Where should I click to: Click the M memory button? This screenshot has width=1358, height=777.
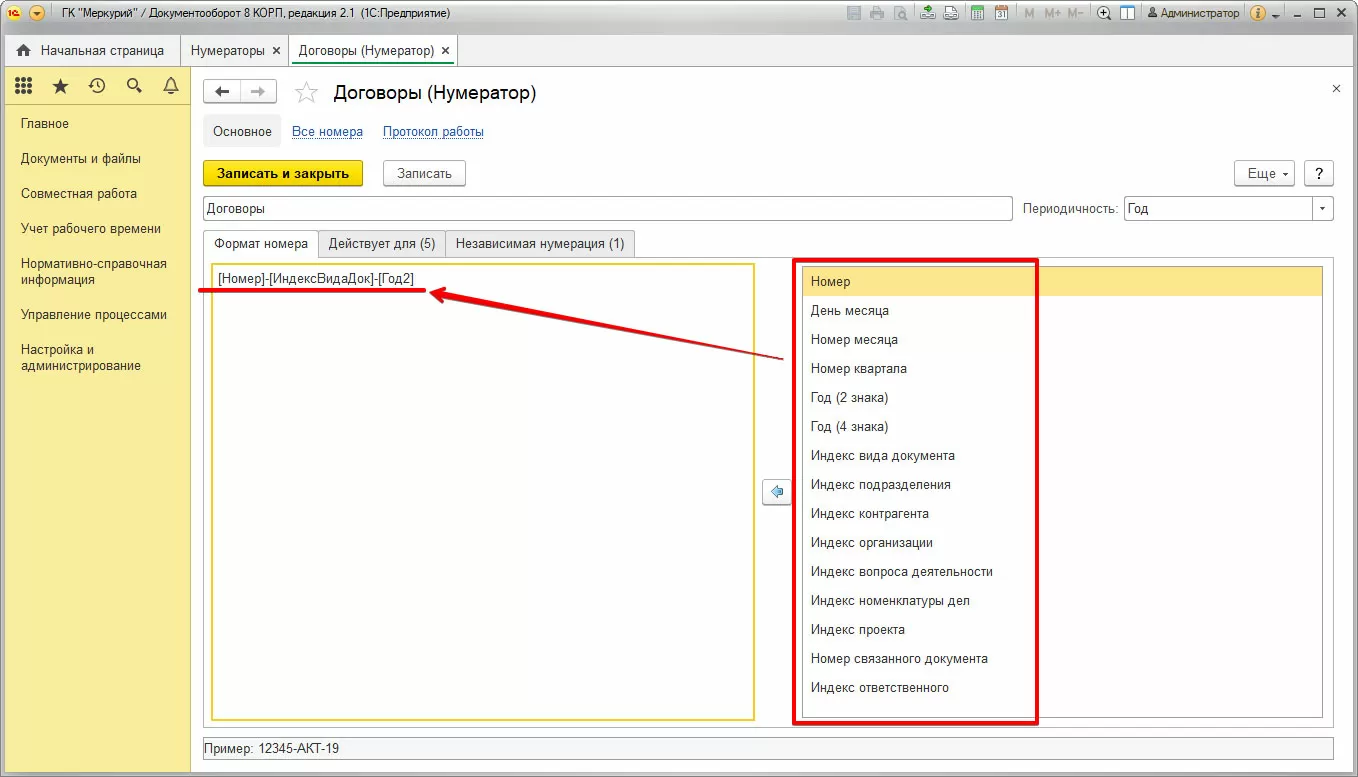click(1029, 13)
